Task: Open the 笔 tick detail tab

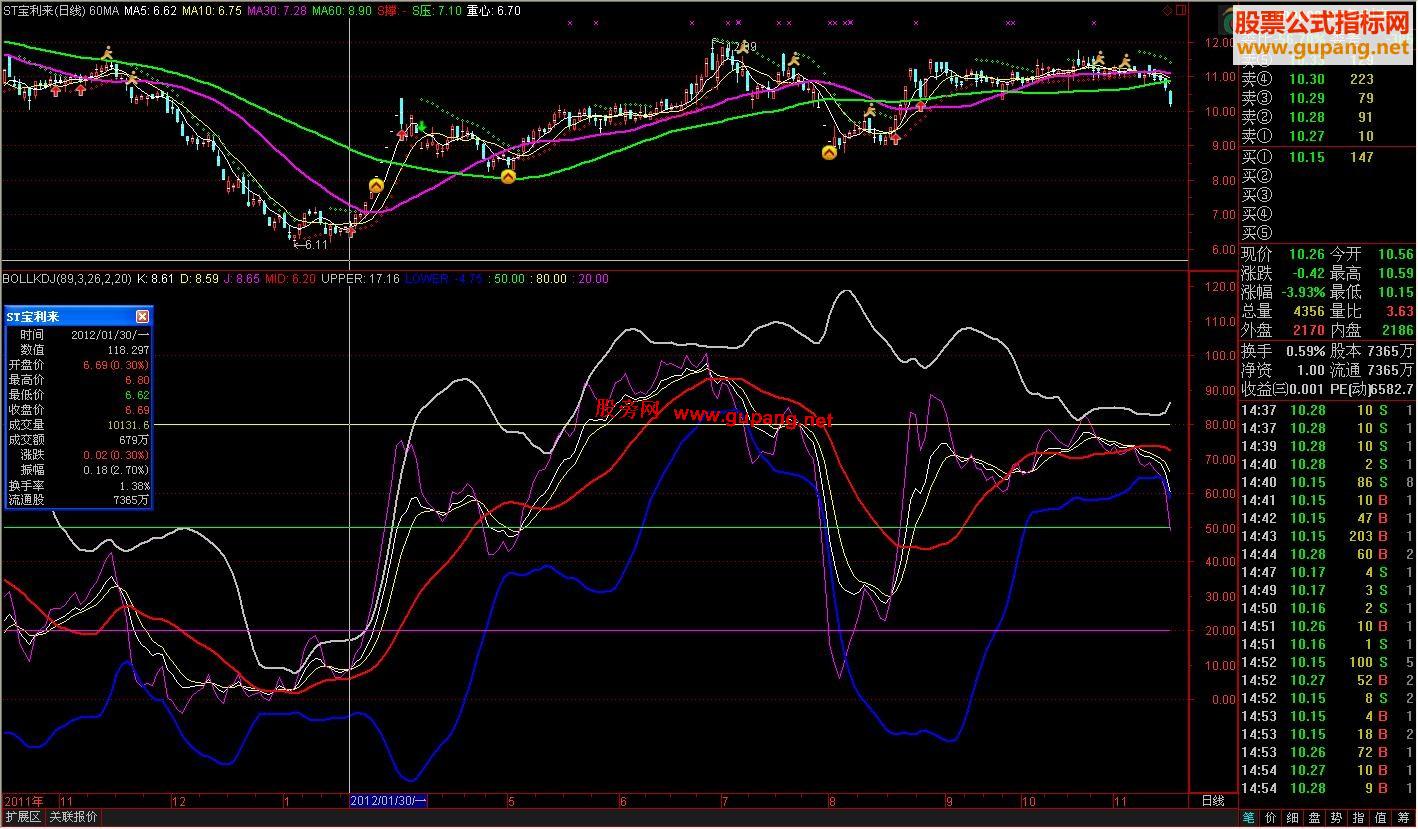Action: pyautogui.click(x=1249, y=818)
